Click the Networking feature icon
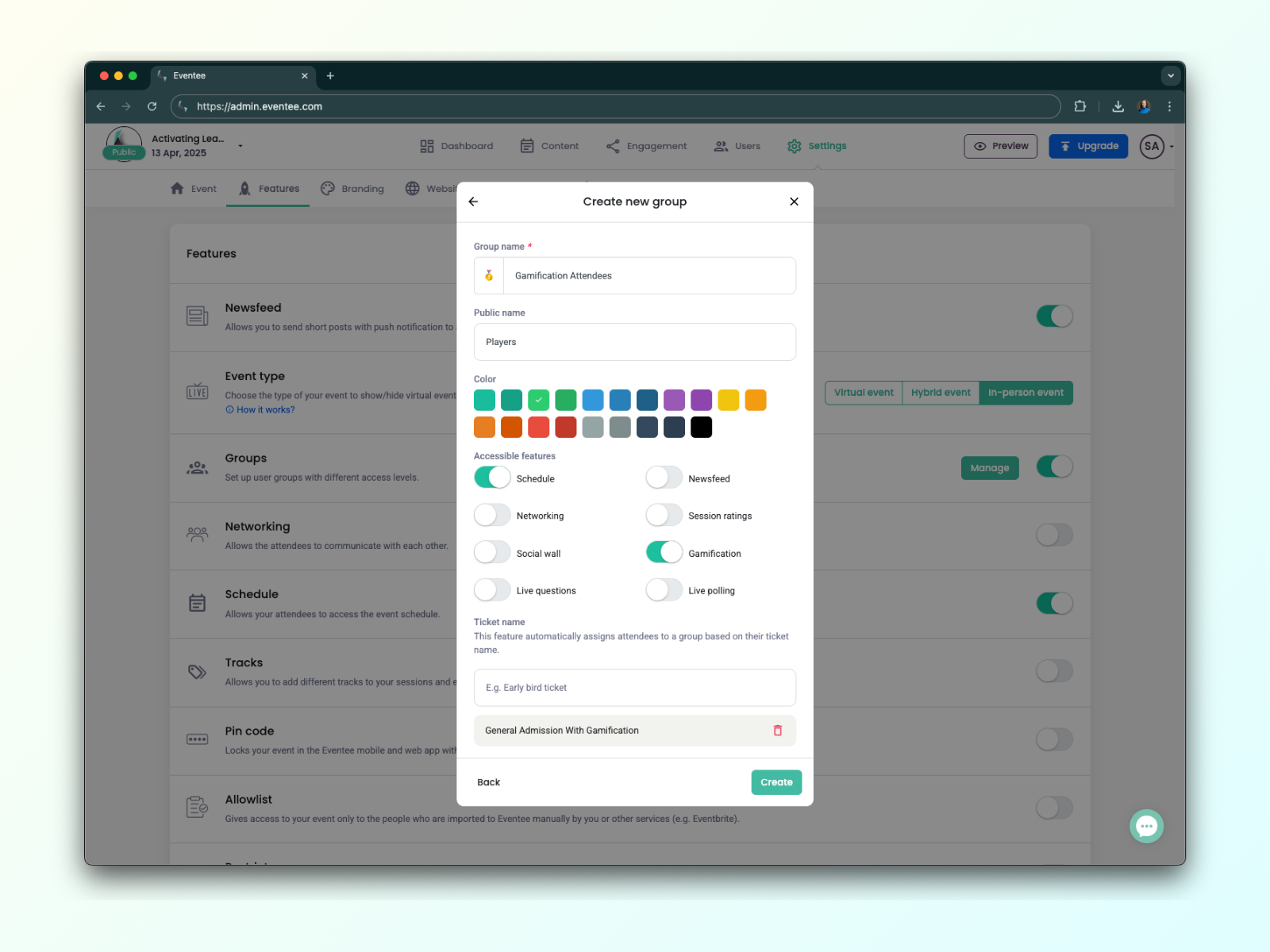Screen dimensions: 1270x952 tap(197, 534)
